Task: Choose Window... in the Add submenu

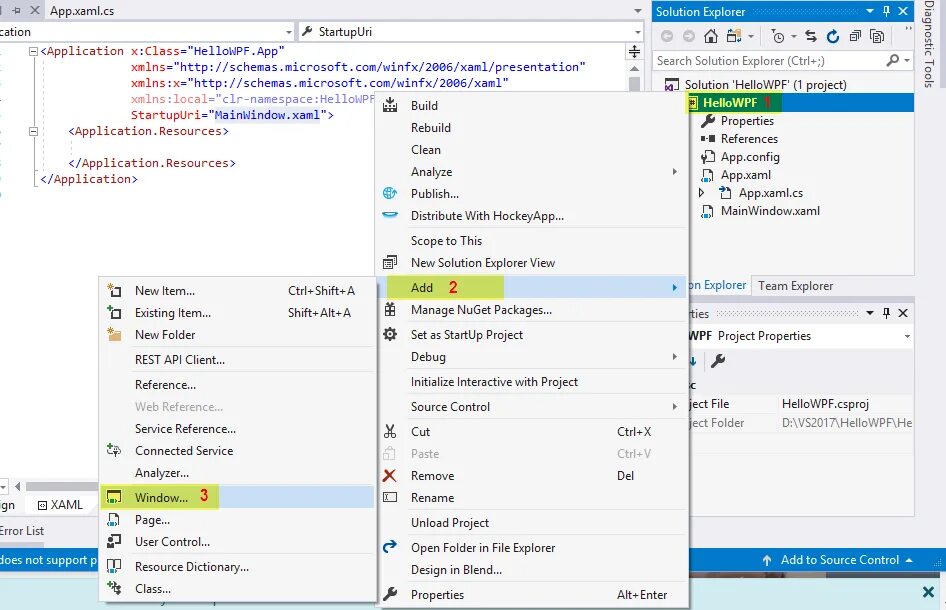Action: coord(237,497)
